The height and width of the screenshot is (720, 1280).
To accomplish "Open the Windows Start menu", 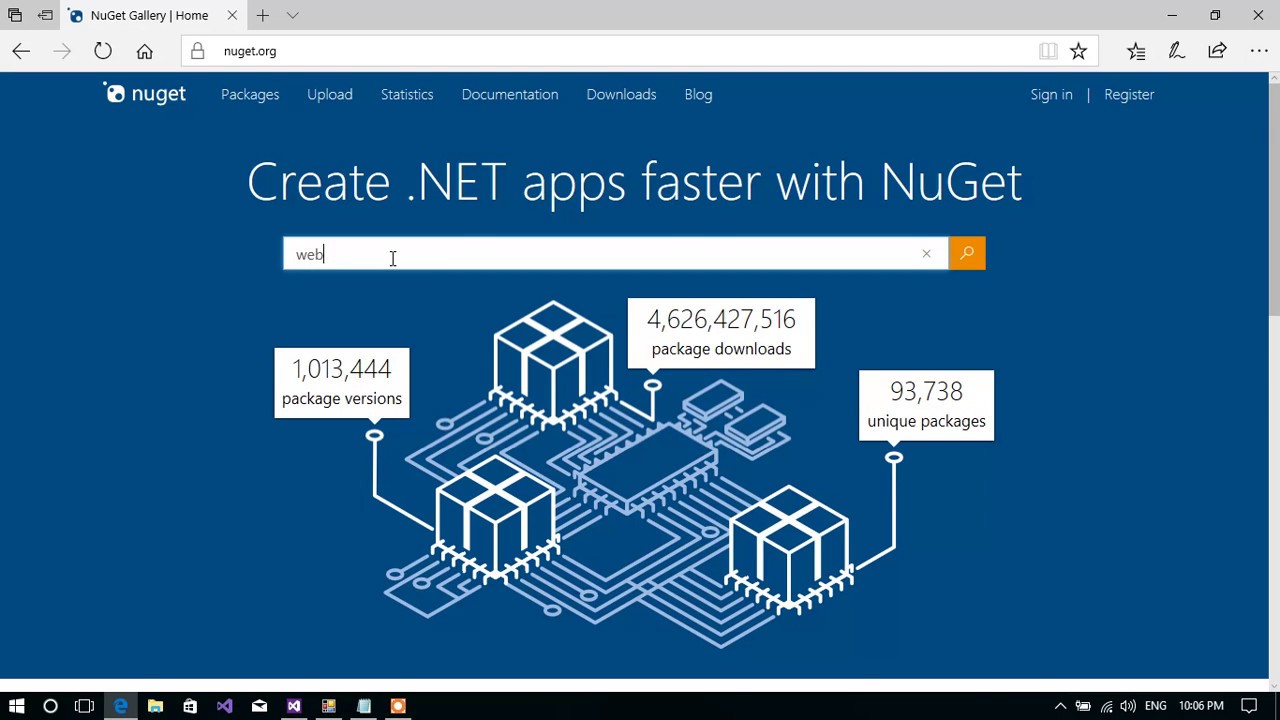I will 16,706.
